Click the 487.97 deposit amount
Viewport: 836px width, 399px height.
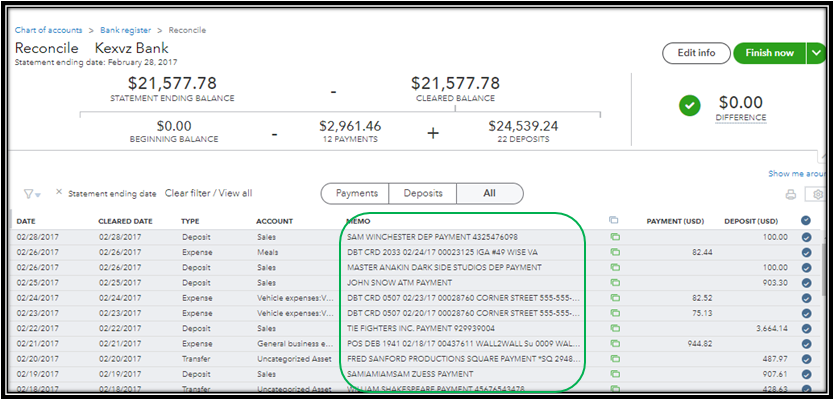point(775,359)
